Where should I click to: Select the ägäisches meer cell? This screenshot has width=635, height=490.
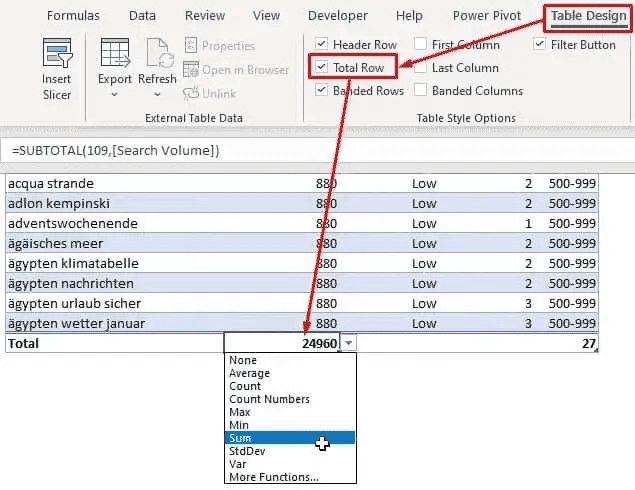click(115, 243)
